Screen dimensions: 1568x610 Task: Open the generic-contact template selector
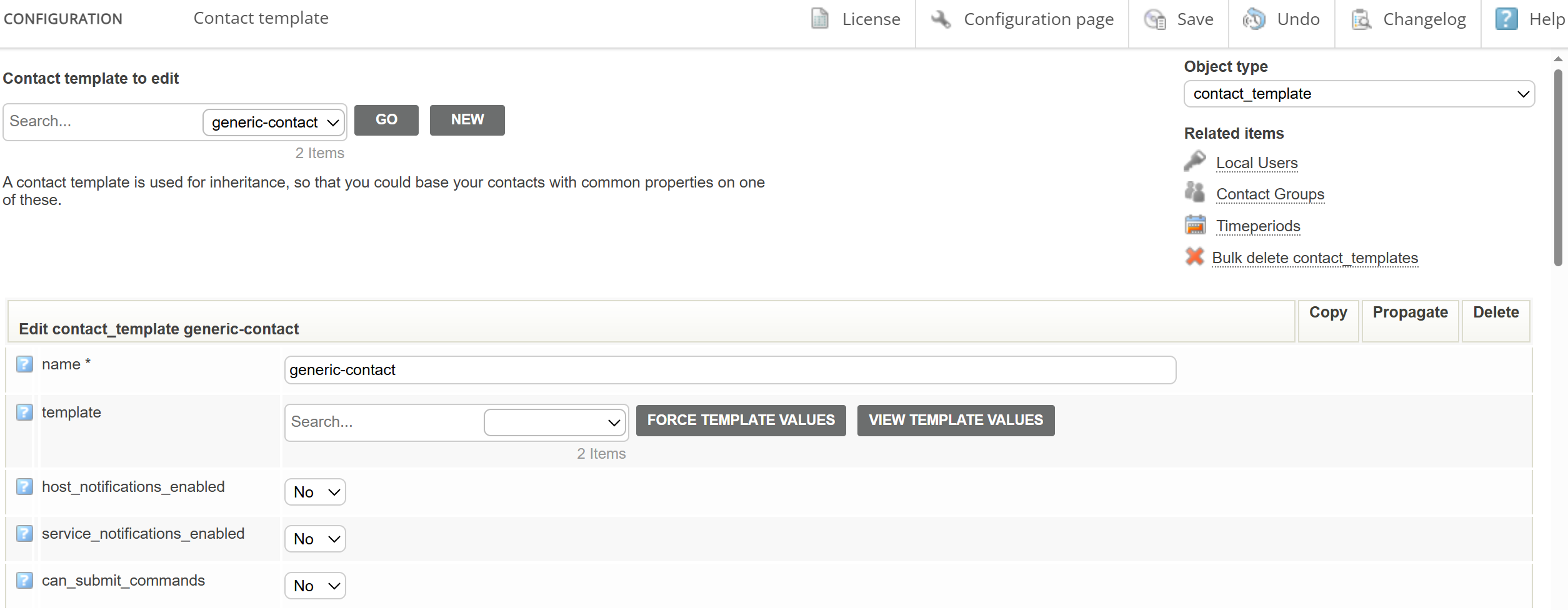pos(274,122)
